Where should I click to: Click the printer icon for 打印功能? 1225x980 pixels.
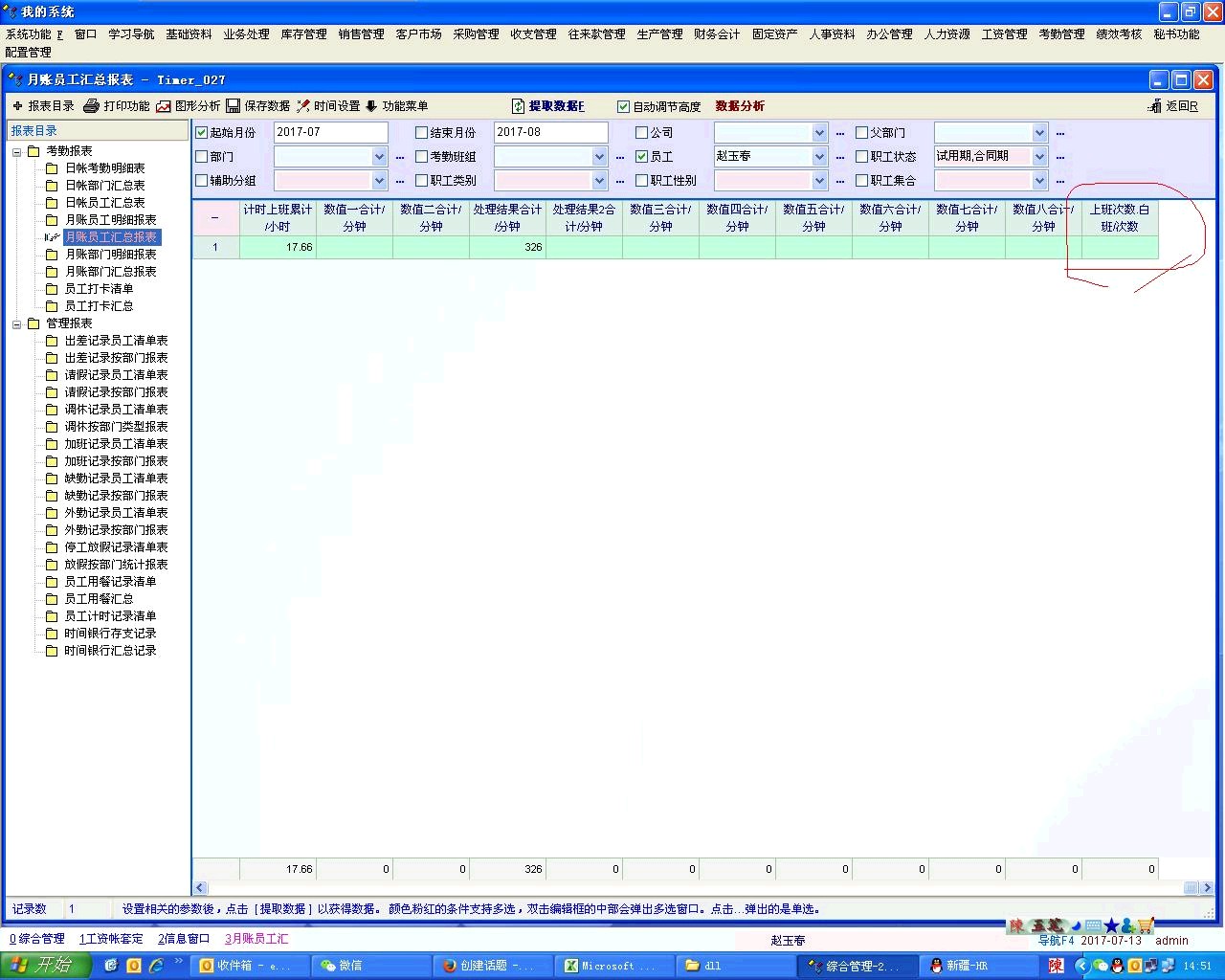point(91,106)
